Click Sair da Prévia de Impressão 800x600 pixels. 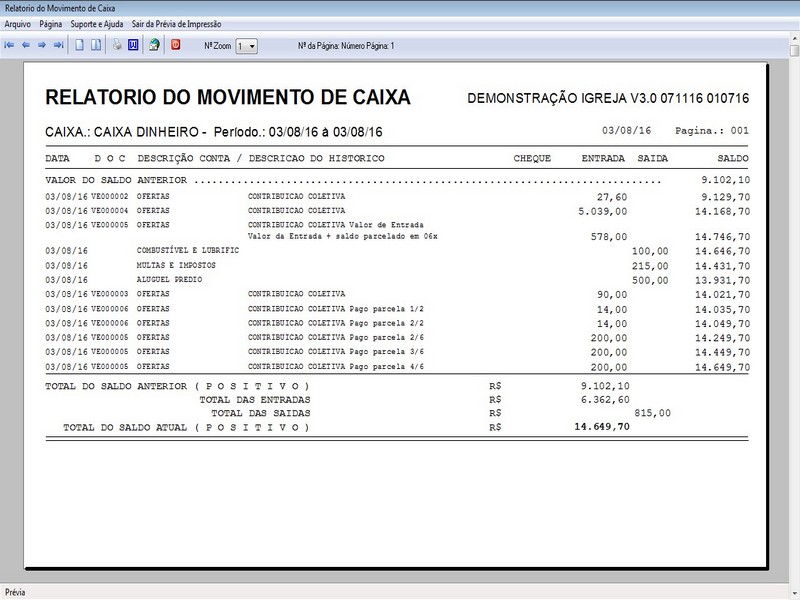pyautogui.click(x=177, y=24)
